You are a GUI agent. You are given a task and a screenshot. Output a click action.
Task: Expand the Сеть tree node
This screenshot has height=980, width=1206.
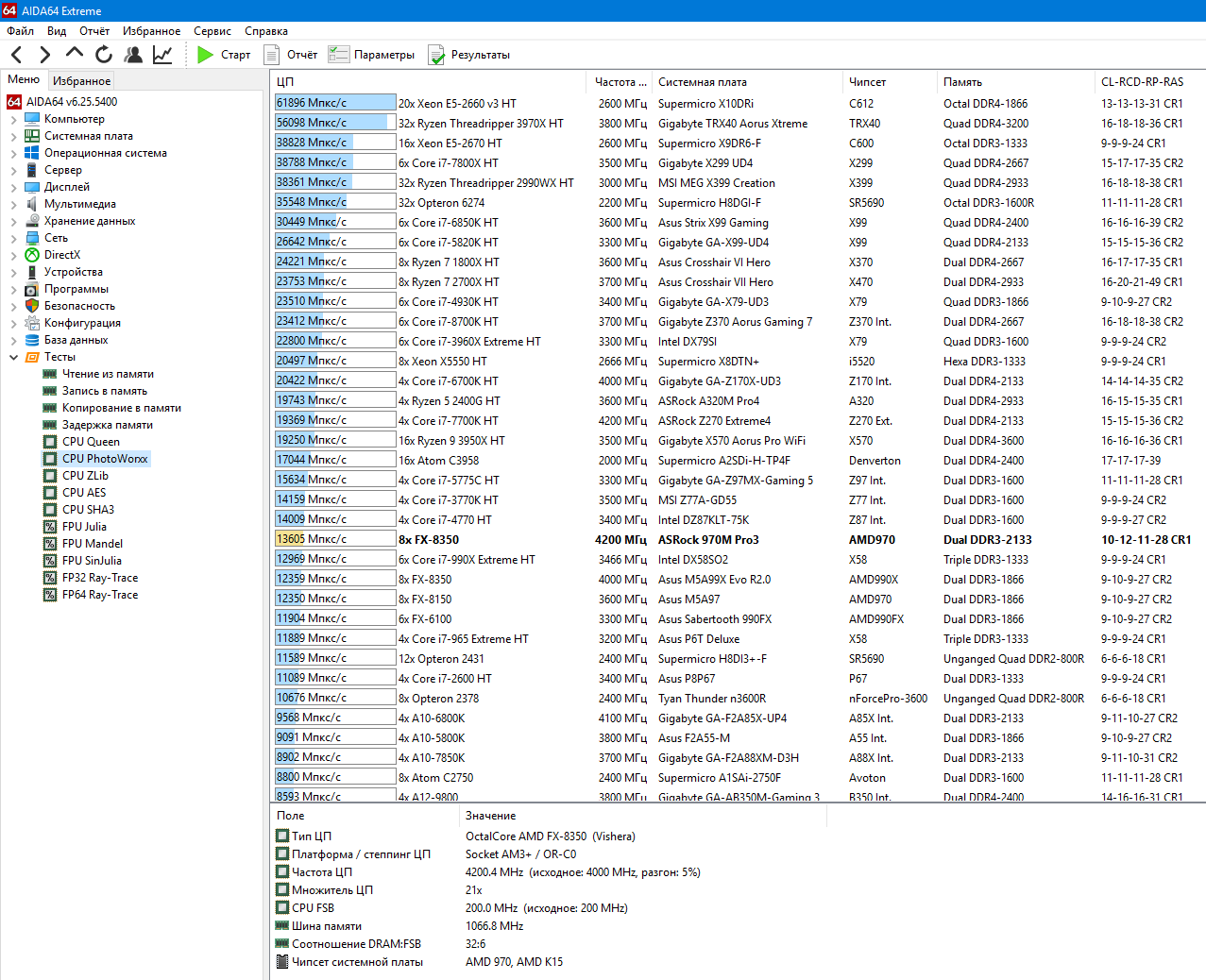tap(13, 239)
